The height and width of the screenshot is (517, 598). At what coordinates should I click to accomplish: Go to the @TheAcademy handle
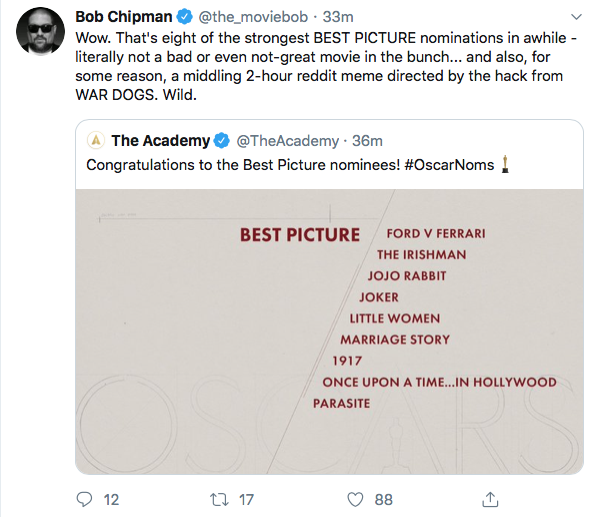(x=288, y=141)
